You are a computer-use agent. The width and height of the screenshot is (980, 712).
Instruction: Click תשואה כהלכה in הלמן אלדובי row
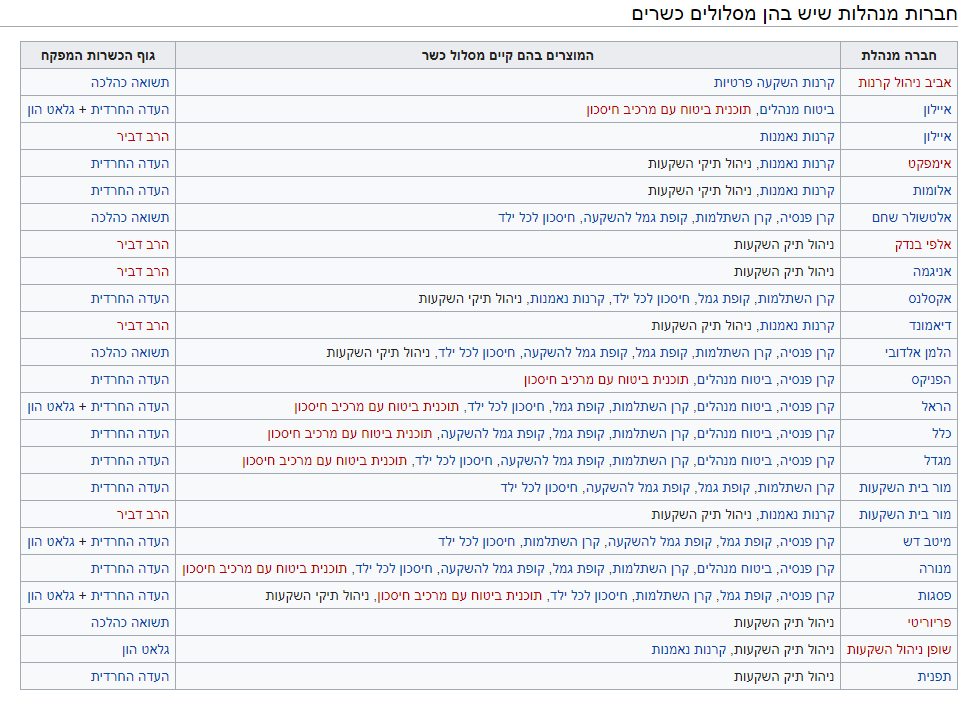click(x=130, y=353)
